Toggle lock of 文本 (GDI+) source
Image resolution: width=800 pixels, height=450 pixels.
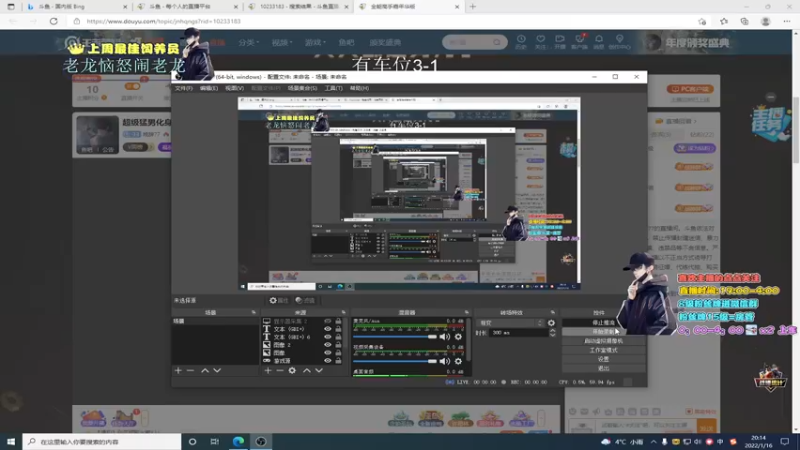point(338,329)
